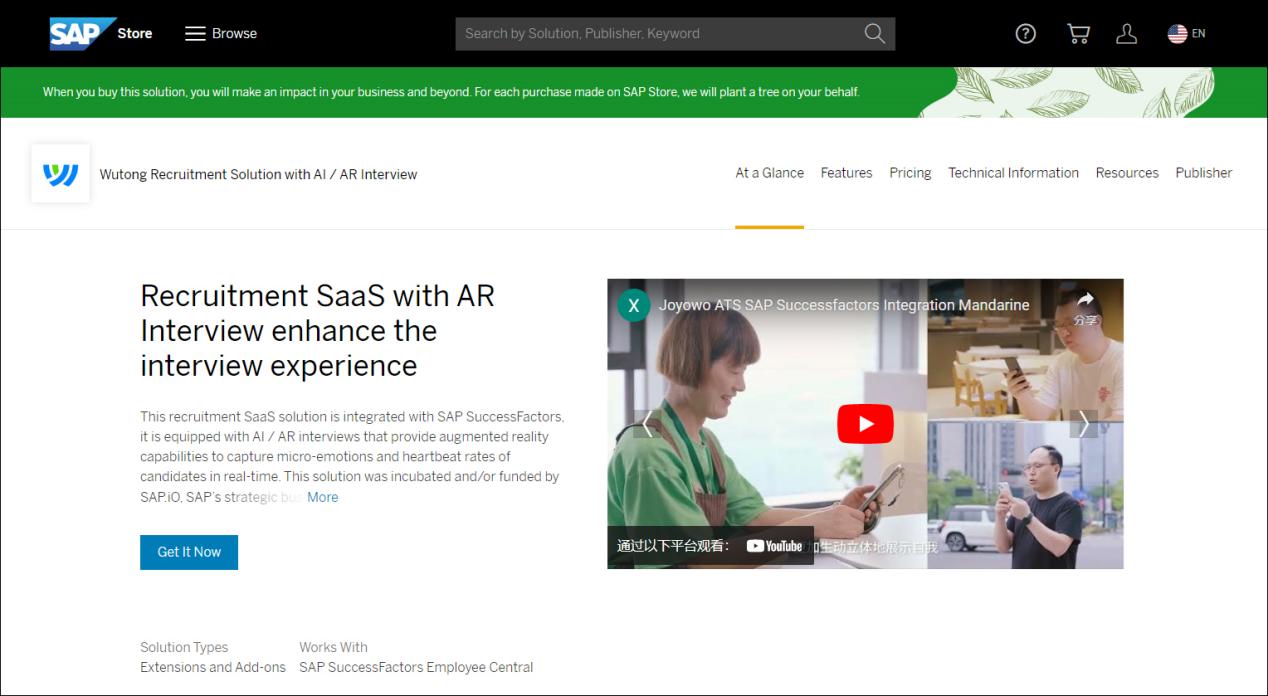The height and width of the screenshot is (696, 1268).
Task: Switch to the Features tab
Action: [x=846, y=173]
